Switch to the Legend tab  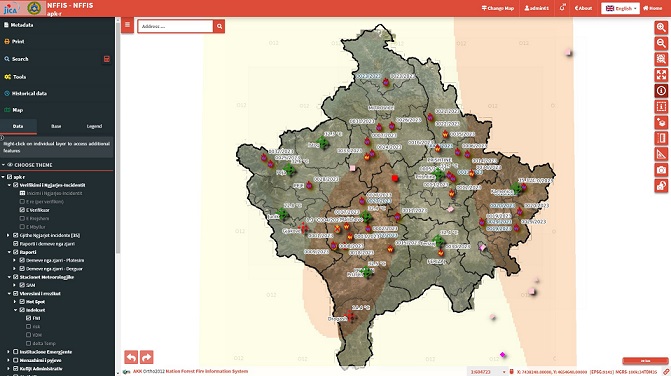click(x=94, y=126)
